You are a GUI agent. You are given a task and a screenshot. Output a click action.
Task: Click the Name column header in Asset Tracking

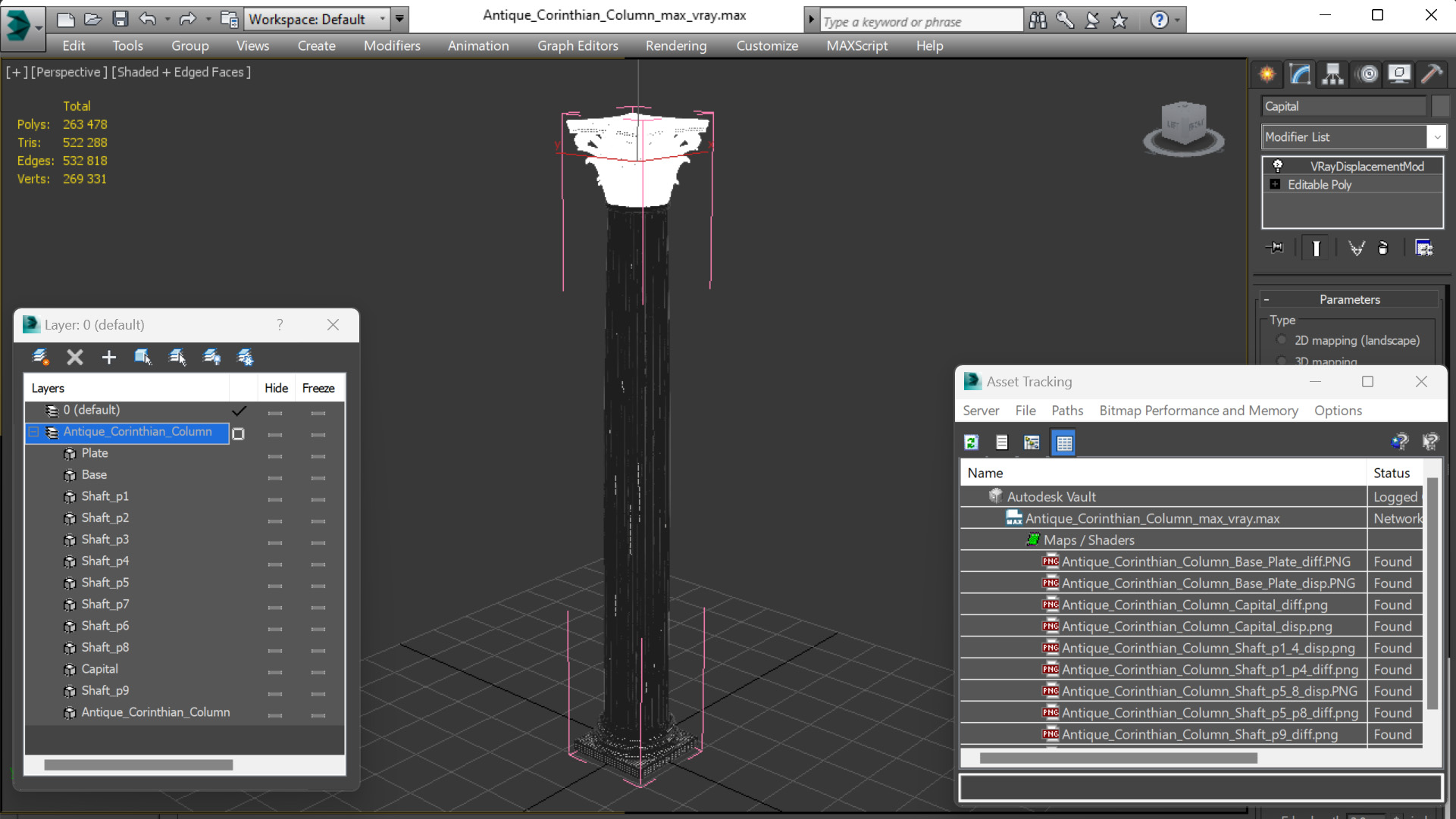pyautogui.click(x=1163, y=473)
